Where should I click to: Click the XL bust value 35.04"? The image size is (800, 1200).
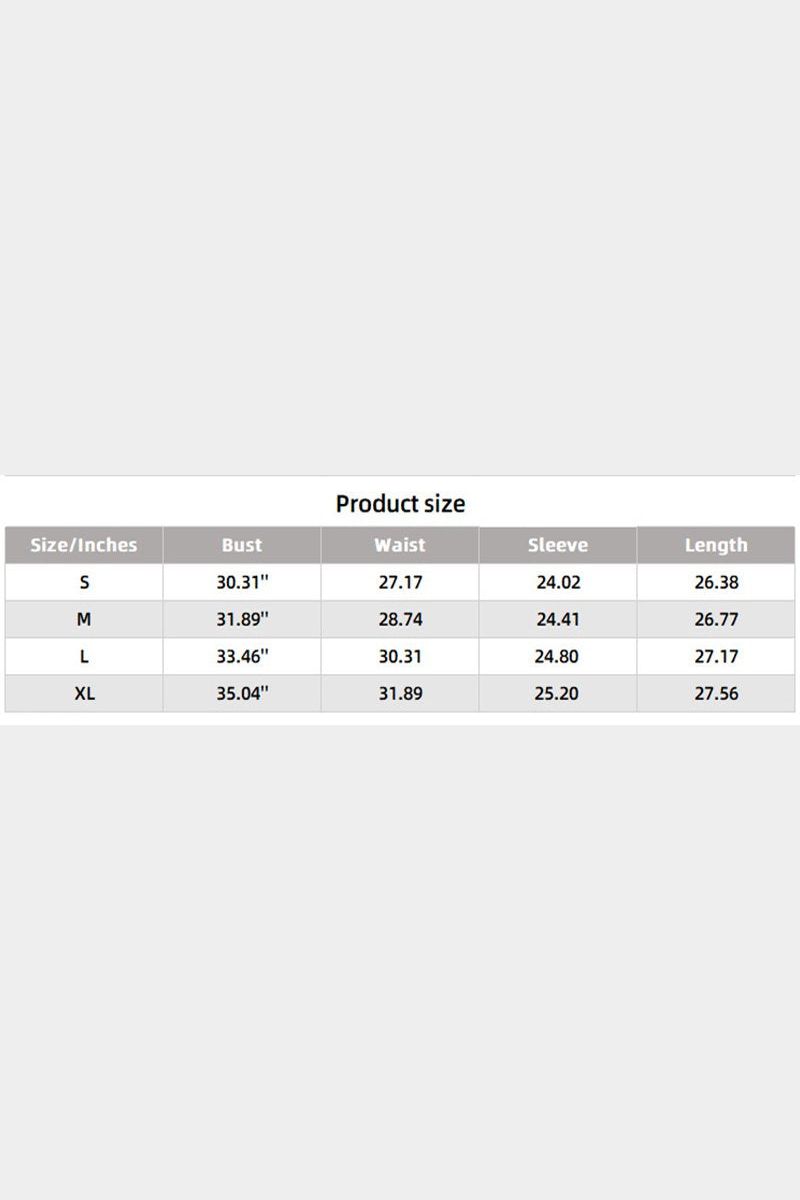pos(242,693)
